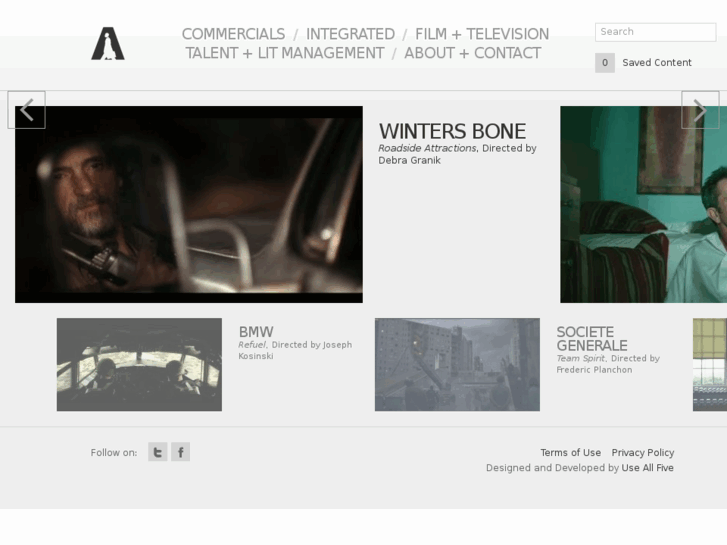Click saved content count badge

pyautogui.click(x=605, y=63)
